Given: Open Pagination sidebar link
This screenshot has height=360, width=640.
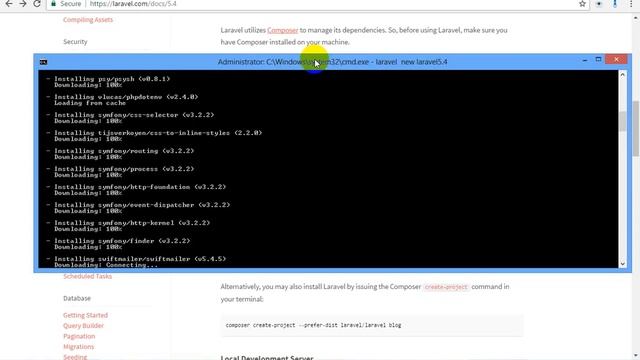Looking at the screenshot, I should 79,336.
